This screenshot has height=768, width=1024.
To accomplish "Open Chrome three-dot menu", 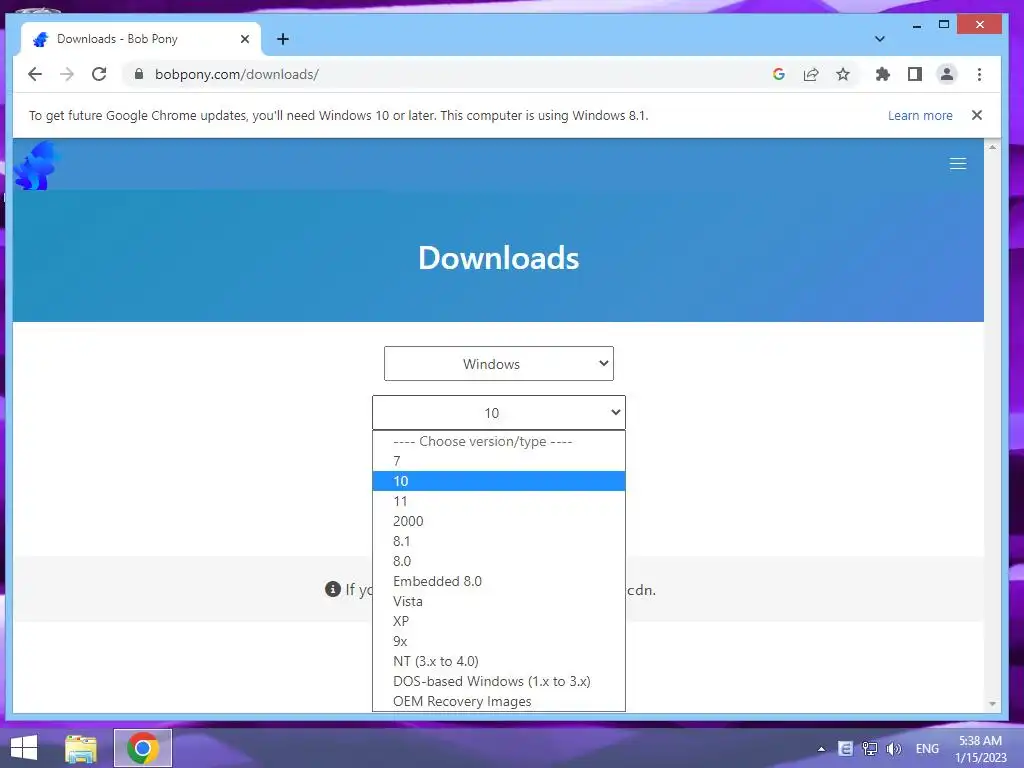I will click(x=979, y=74).
